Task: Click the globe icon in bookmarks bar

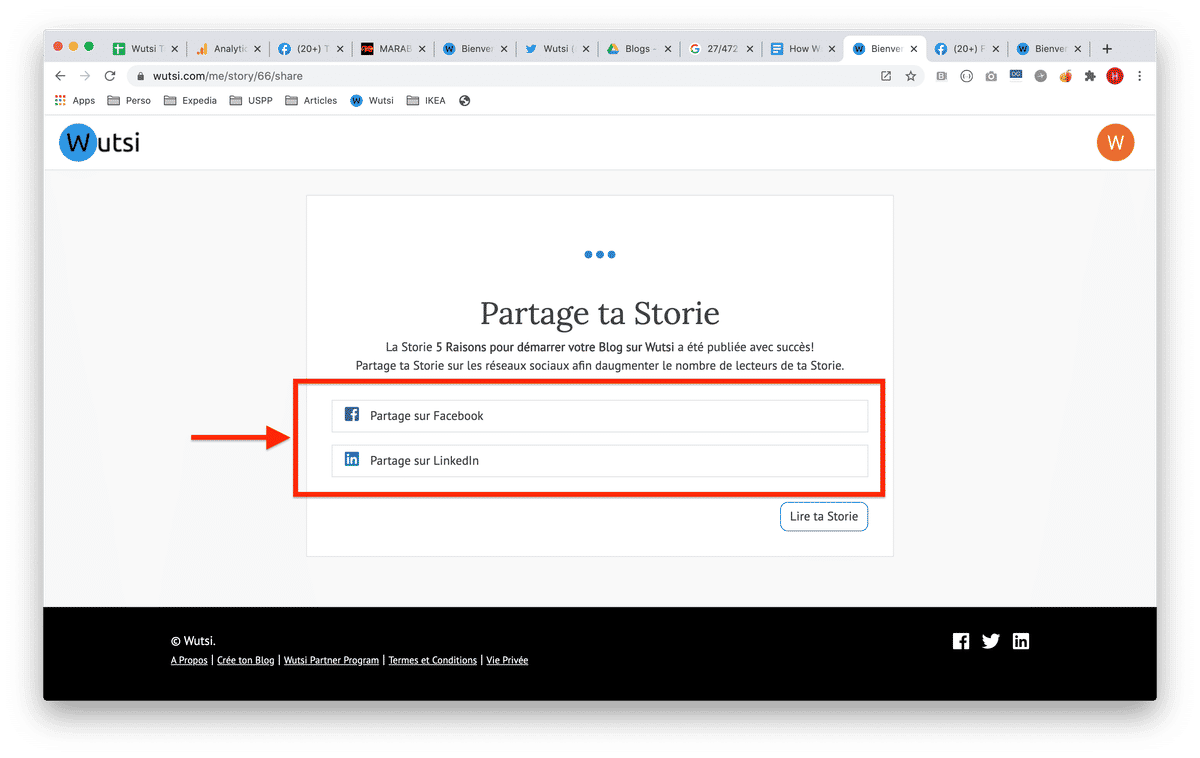Action: (x=465, y=100)
